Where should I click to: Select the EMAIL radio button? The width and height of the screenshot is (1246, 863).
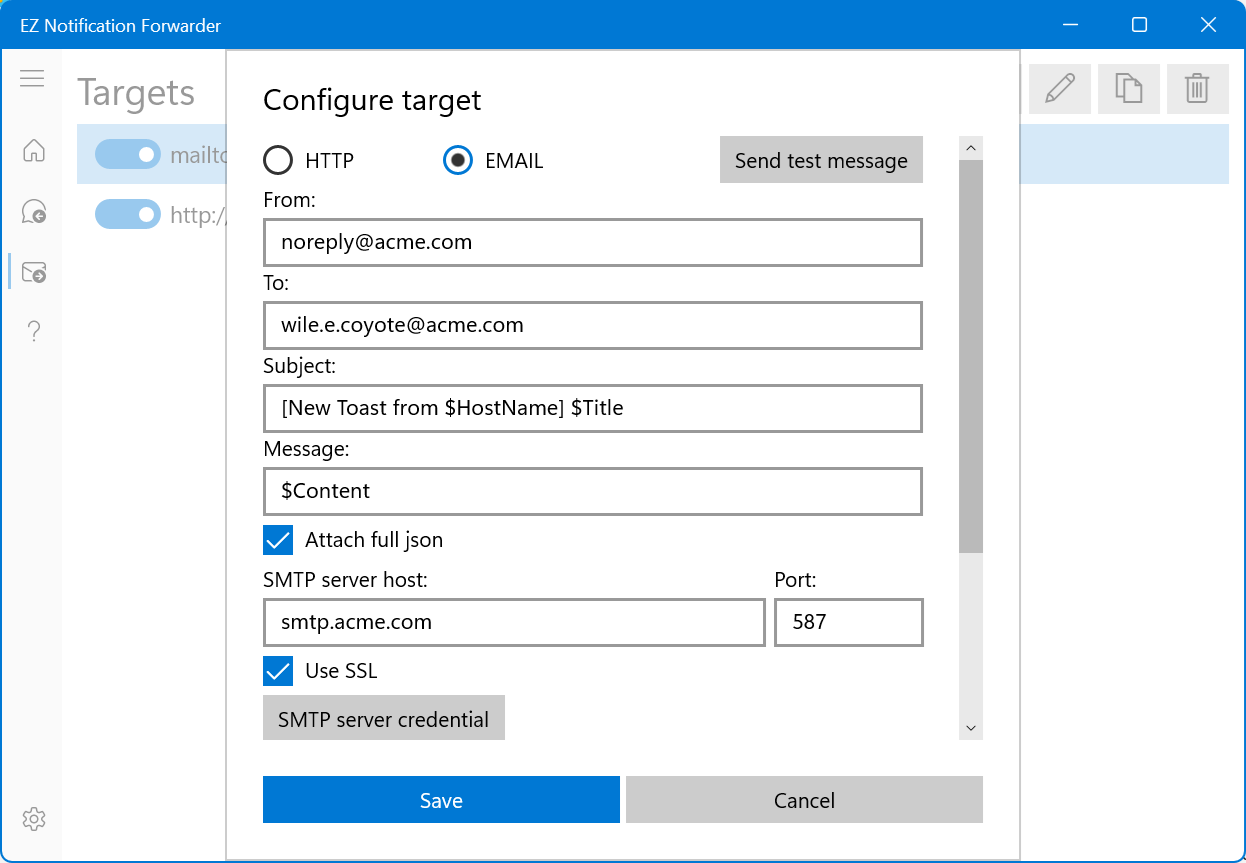coord(458,160)
